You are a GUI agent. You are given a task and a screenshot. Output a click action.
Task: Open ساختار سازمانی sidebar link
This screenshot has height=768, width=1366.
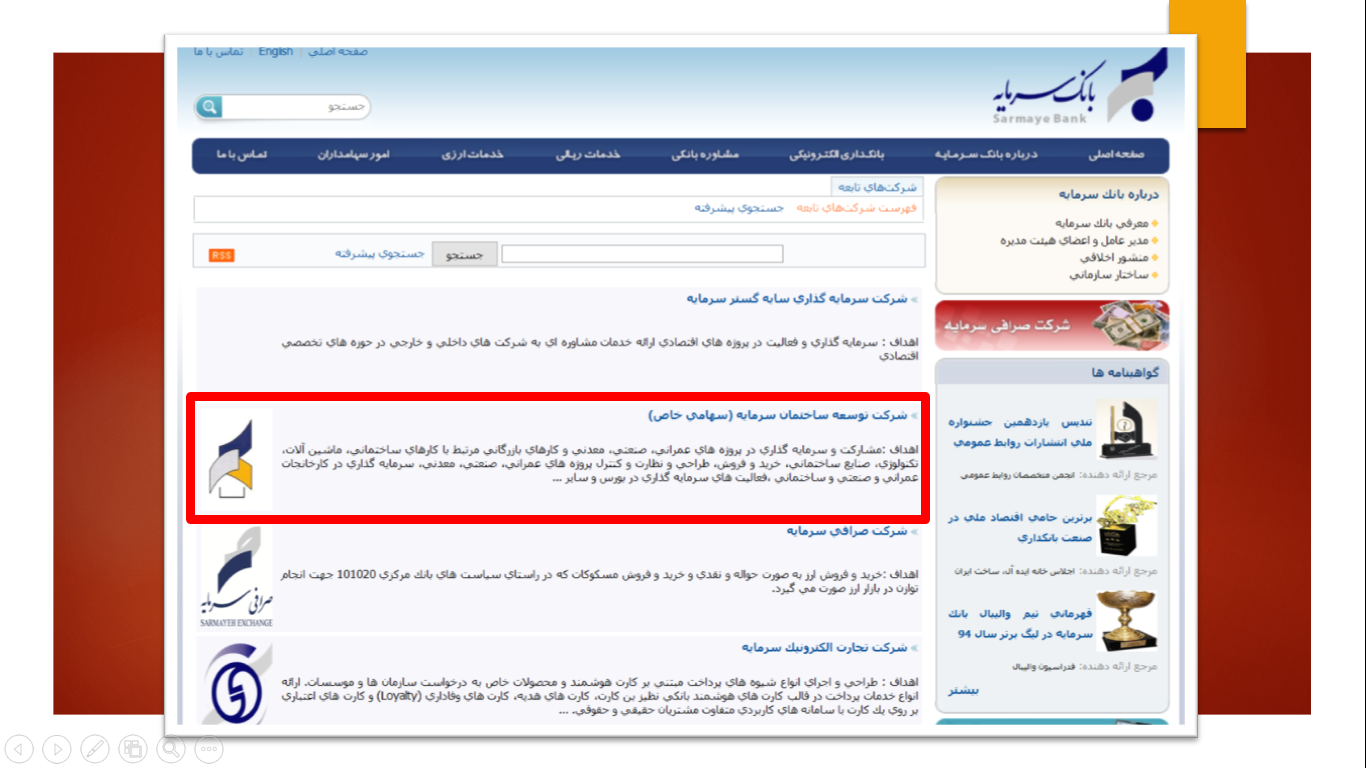1109,275
